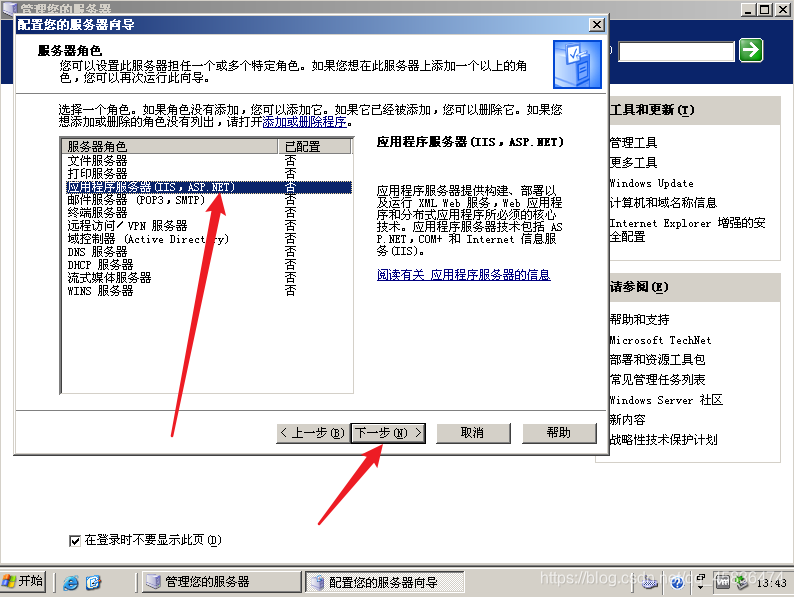This screenshot has width=794, height=597.
Task: Select 邮件服务器 (POP3, SMTP) row
Action: click(209, 200)
